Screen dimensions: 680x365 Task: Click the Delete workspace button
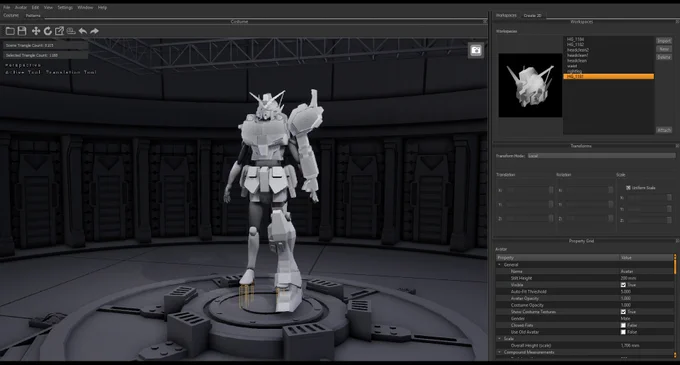pos(664,57)
